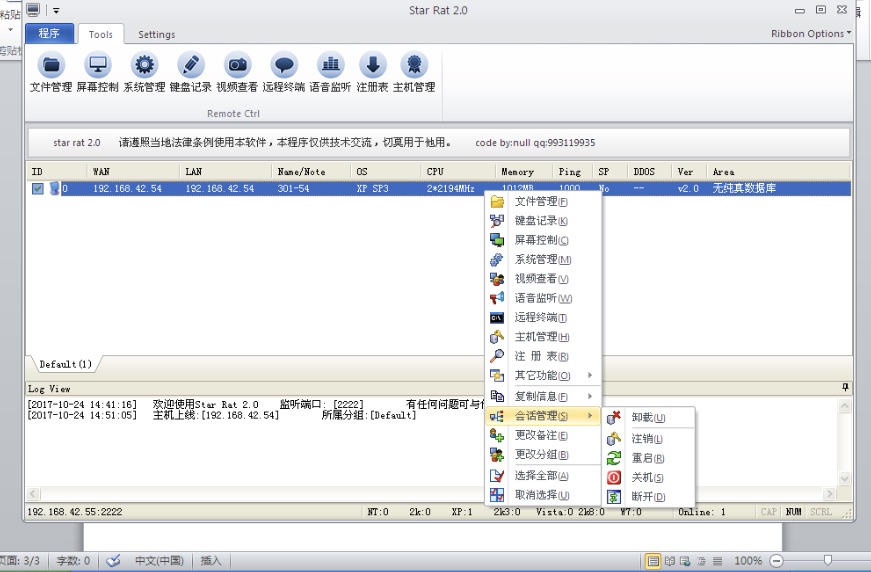The image size is (871, 572).
Task: Open the Ribbon Options dropdown
Action: [x=811, y=34]
